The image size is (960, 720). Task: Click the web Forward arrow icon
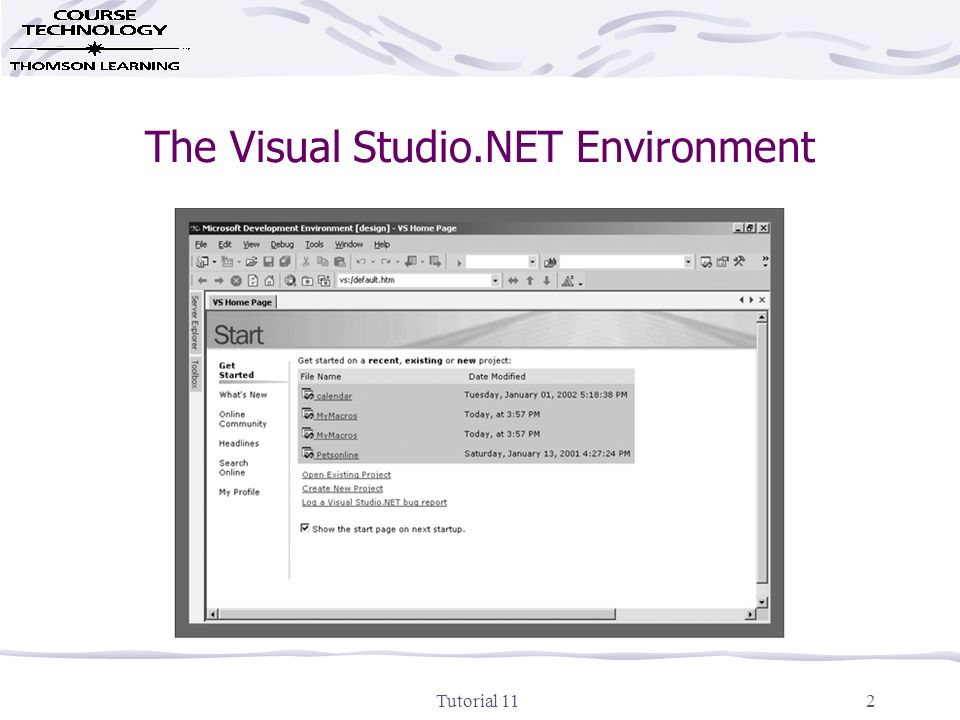point(219,280)
